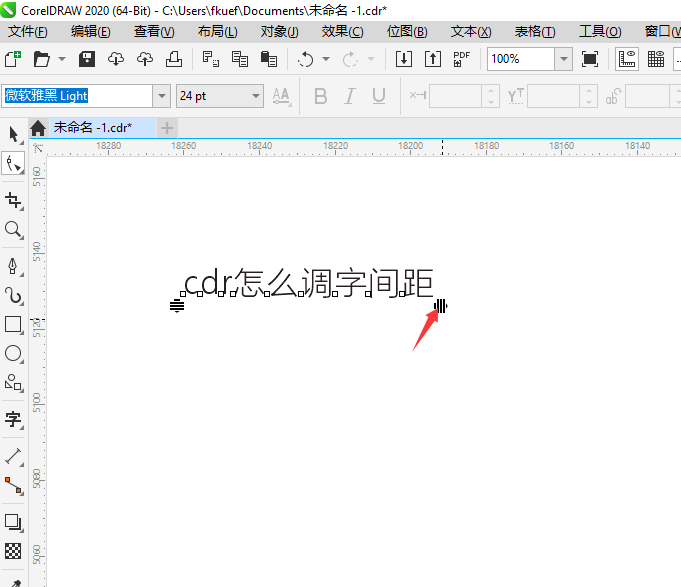
Task: Open the zoom level dropdown arrow
Action: click(x=563, y=59)
